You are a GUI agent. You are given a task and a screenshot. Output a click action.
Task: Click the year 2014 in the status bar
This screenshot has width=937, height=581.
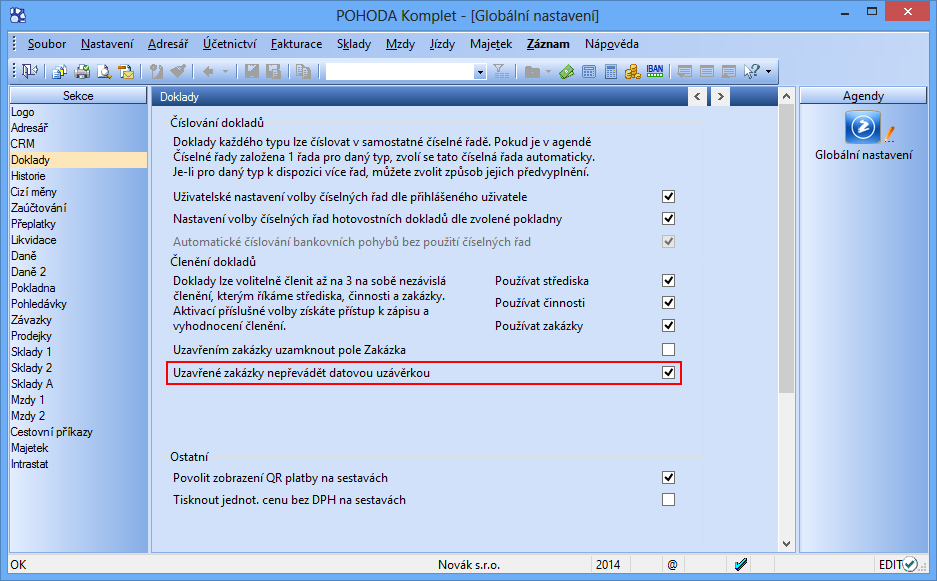(x=608, y=564)
